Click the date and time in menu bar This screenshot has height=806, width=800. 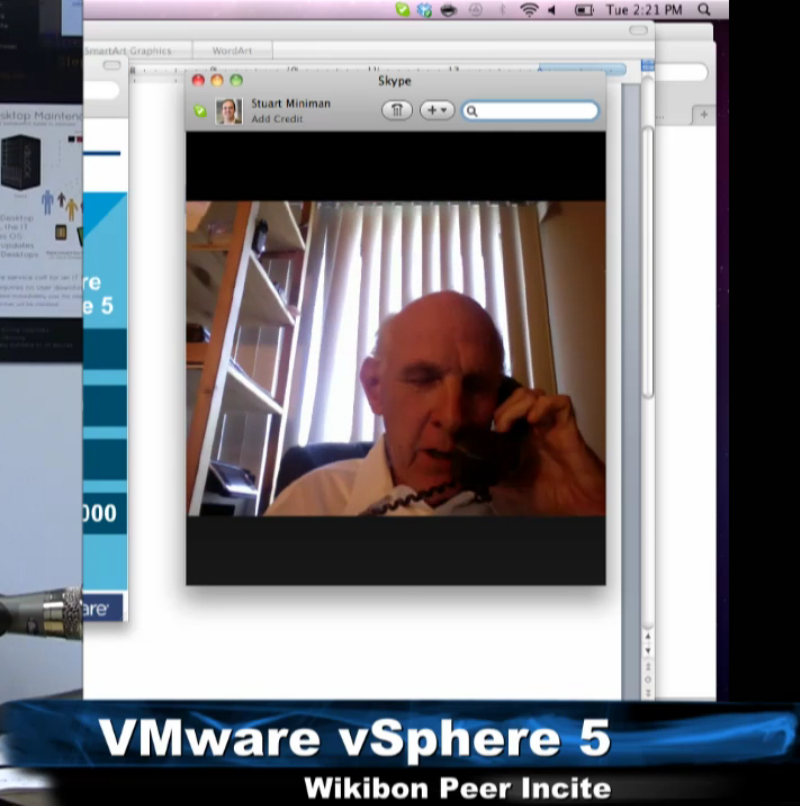(x=644, y=10)
